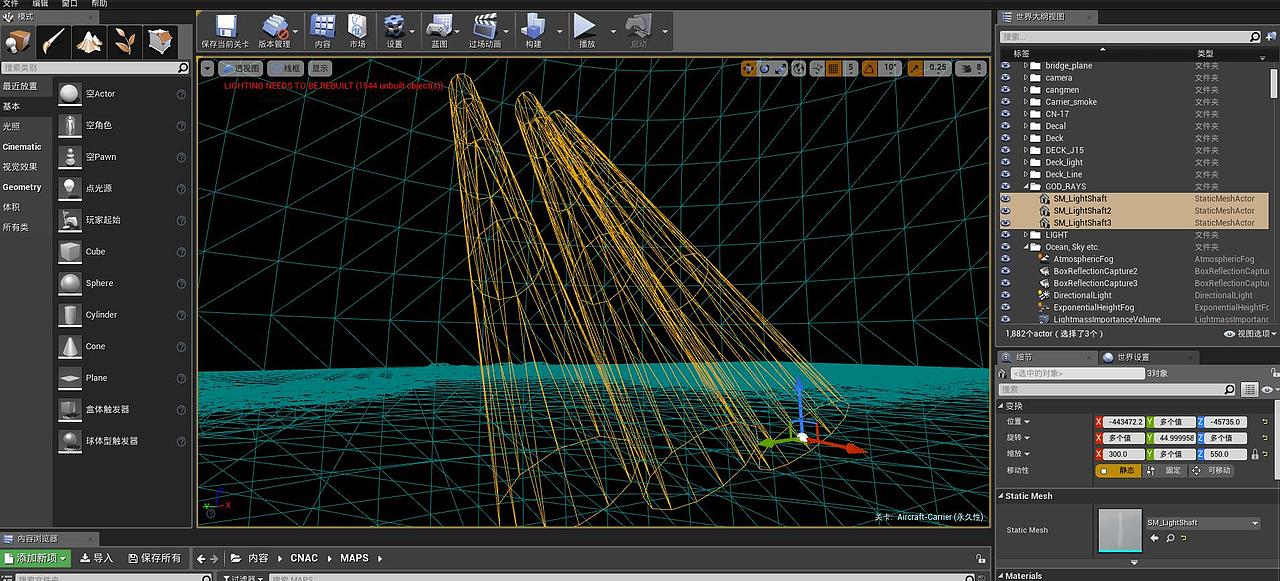Expand the camera folder
1280x581 pixels.
[1026, 78]
